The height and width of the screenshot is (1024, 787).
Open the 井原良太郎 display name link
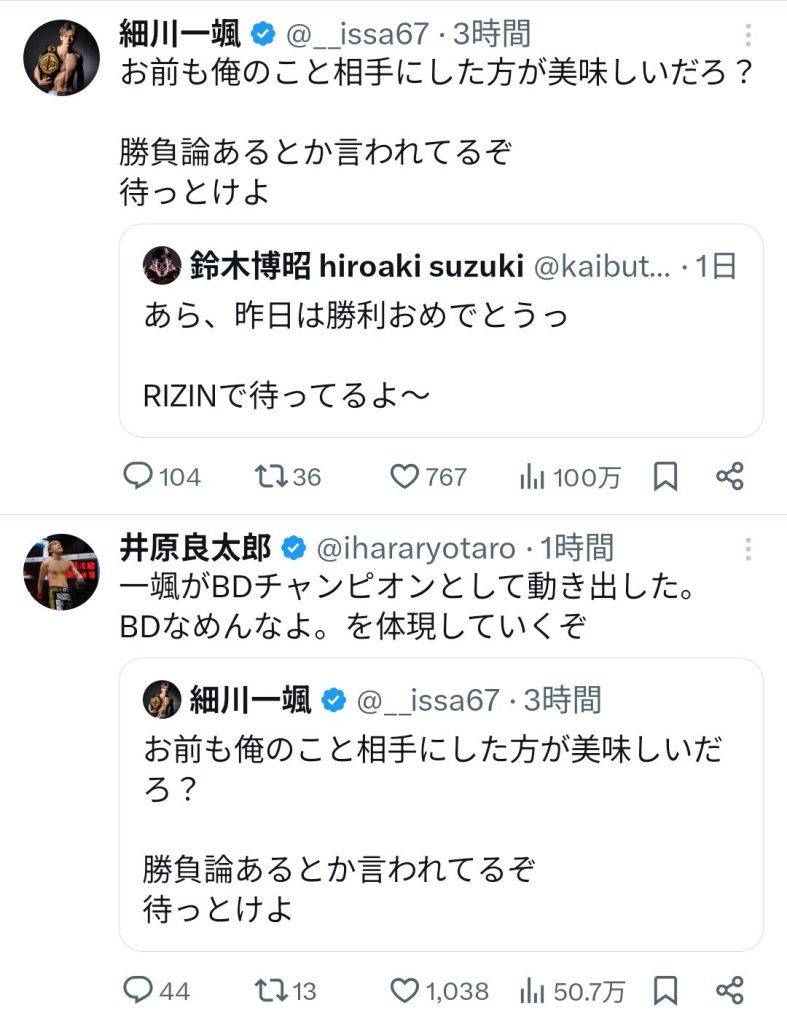[x=194, y=548]
